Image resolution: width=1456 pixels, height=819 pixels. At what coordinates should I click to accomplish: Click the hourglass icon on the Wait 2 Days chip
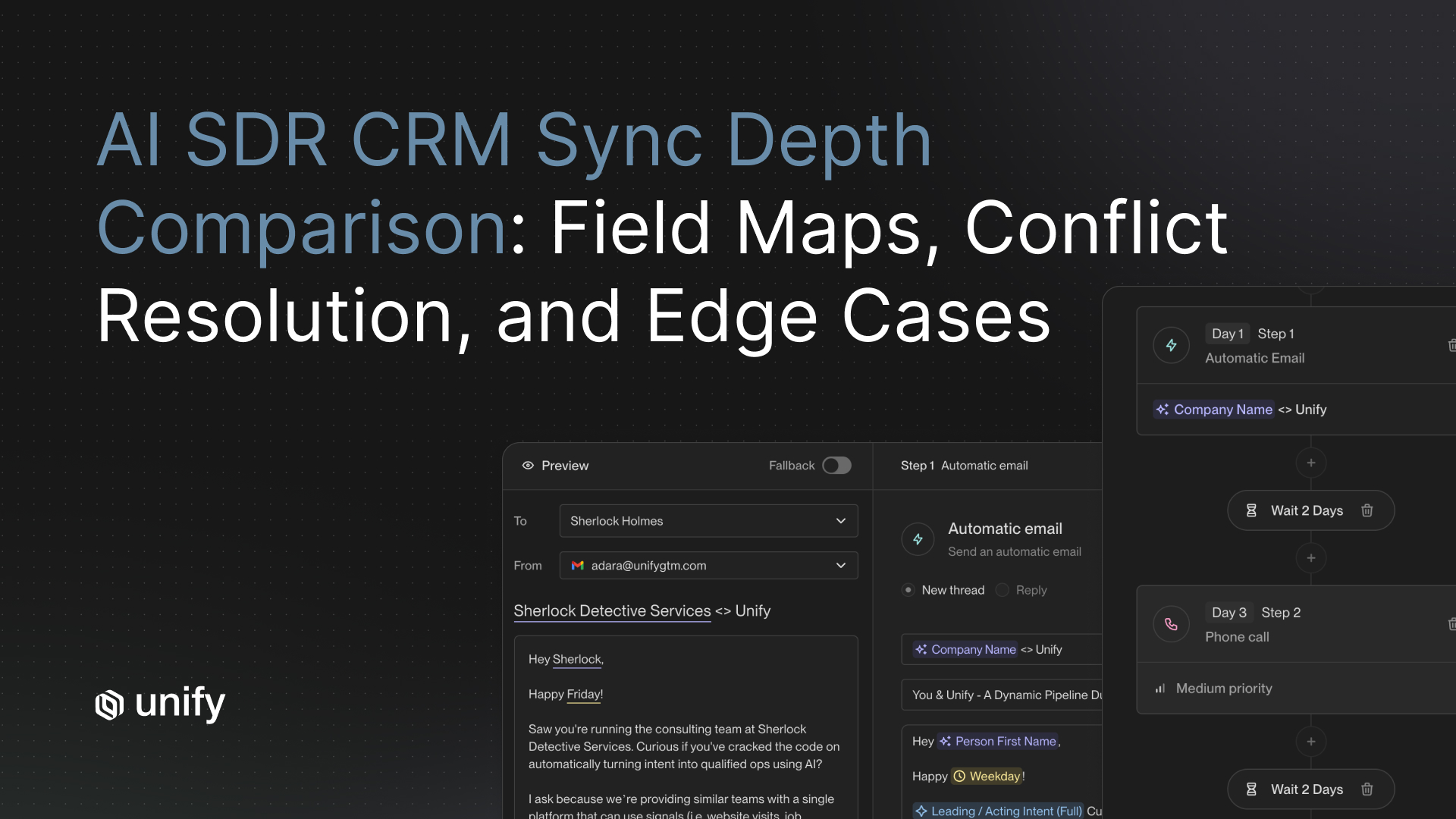pos(1251,510)
